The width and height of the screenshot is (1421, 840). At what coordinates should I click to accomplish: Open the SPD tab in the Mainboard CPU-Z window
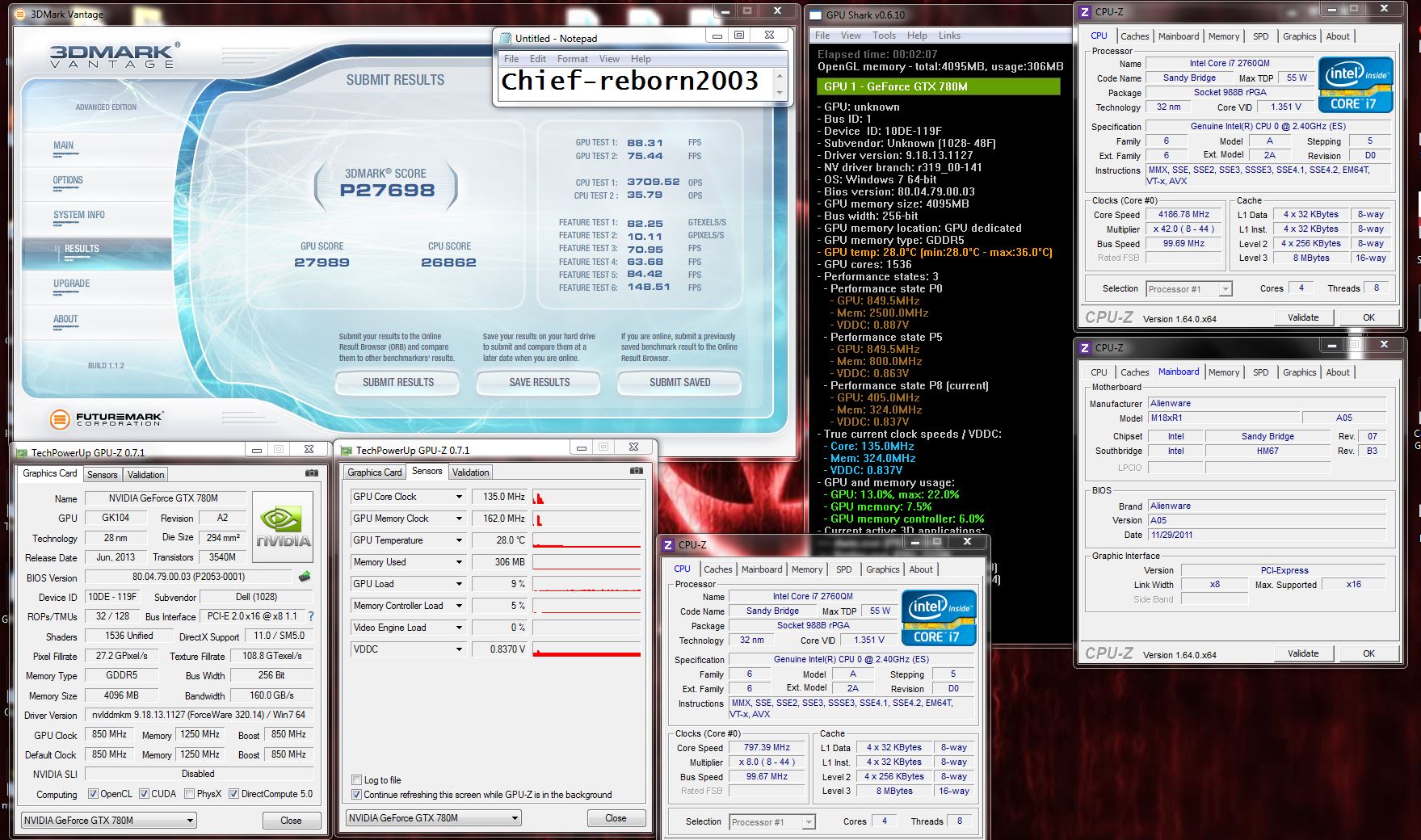coord(1260,372)
